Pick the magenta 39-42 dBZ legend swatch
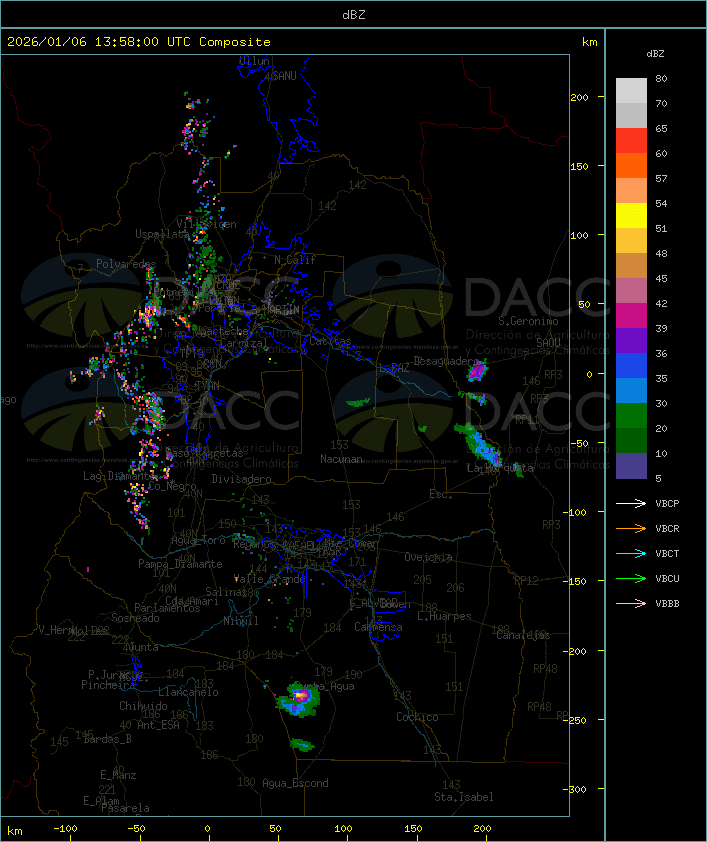 pyautogui.click(x=631, y=316)
